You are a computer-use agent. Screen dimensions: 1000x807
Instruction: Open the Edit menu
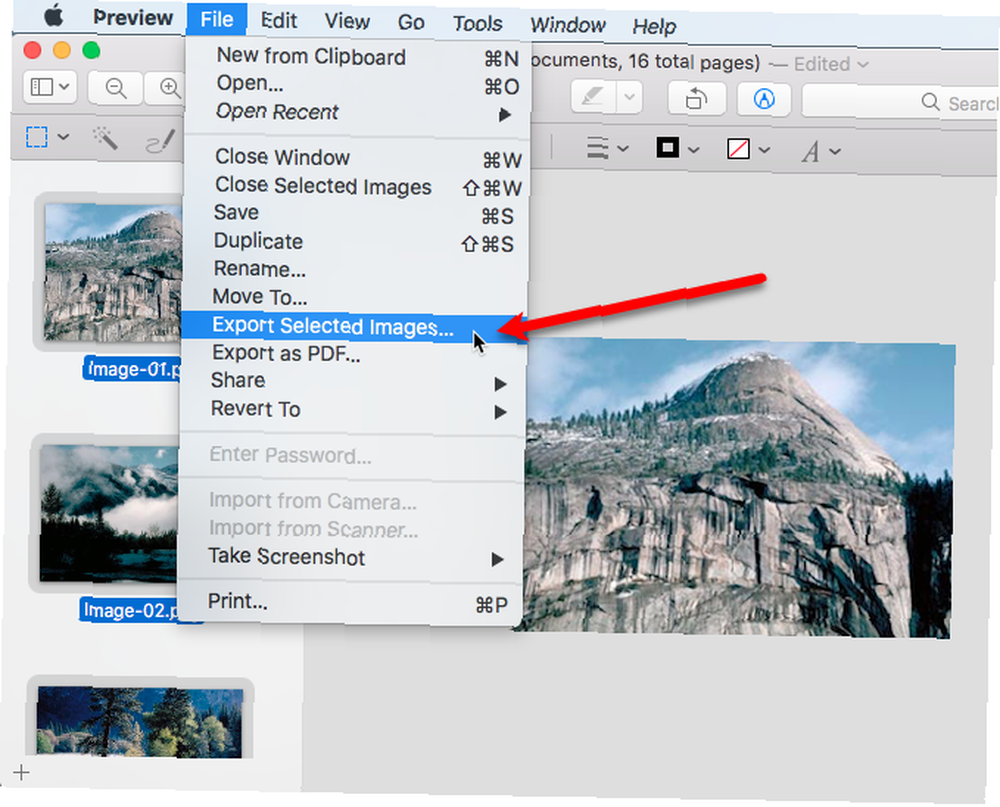pos(279,20)
